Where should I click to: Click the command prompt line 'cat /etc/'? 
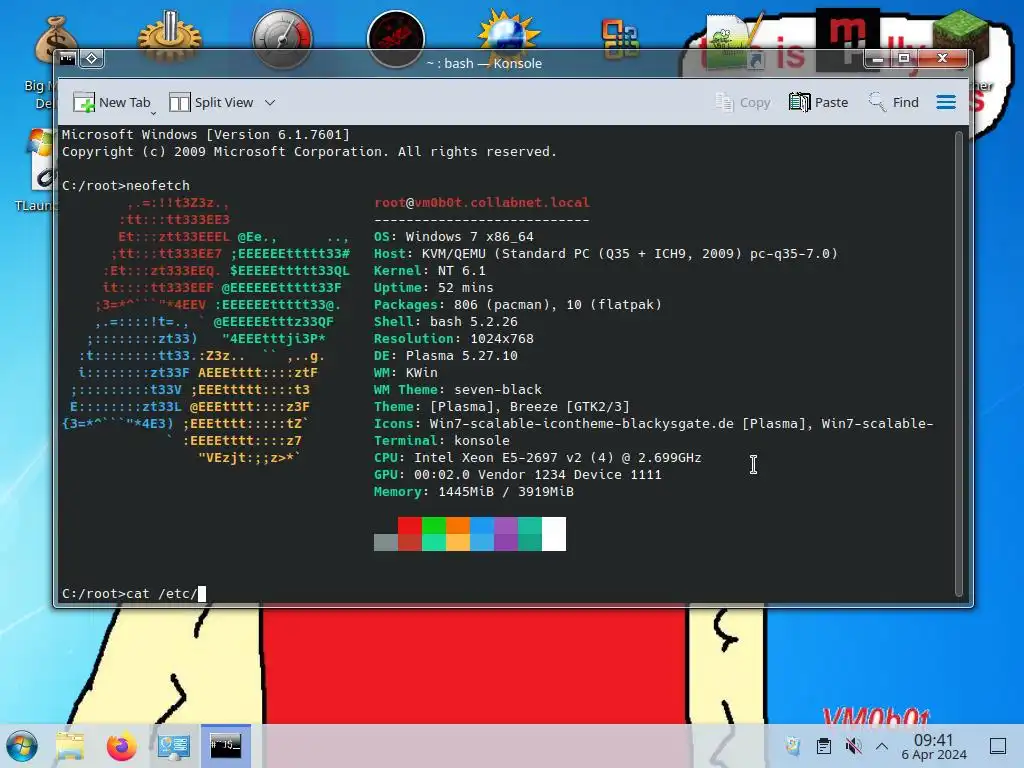click(x=134, y=594)
